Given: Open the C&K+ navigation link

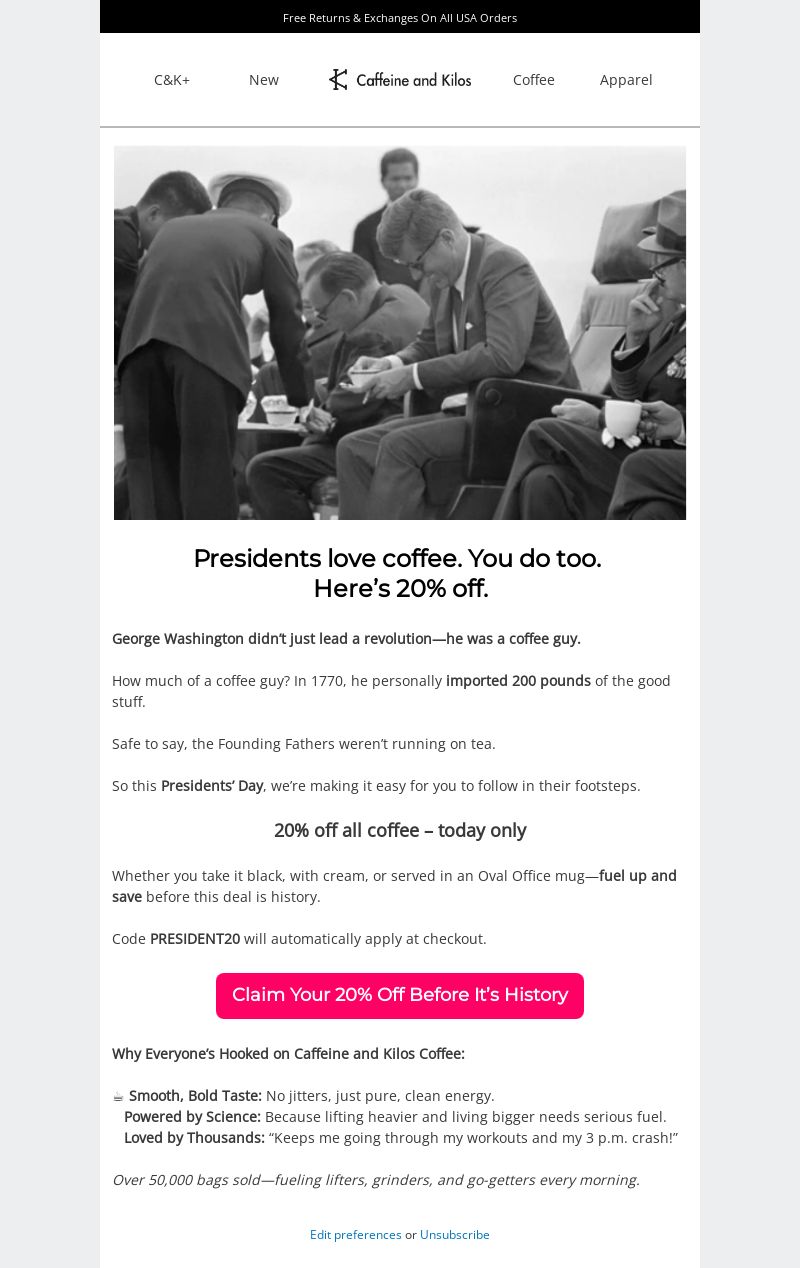Looking at the screenshot, I should click(x=172, y=80).
